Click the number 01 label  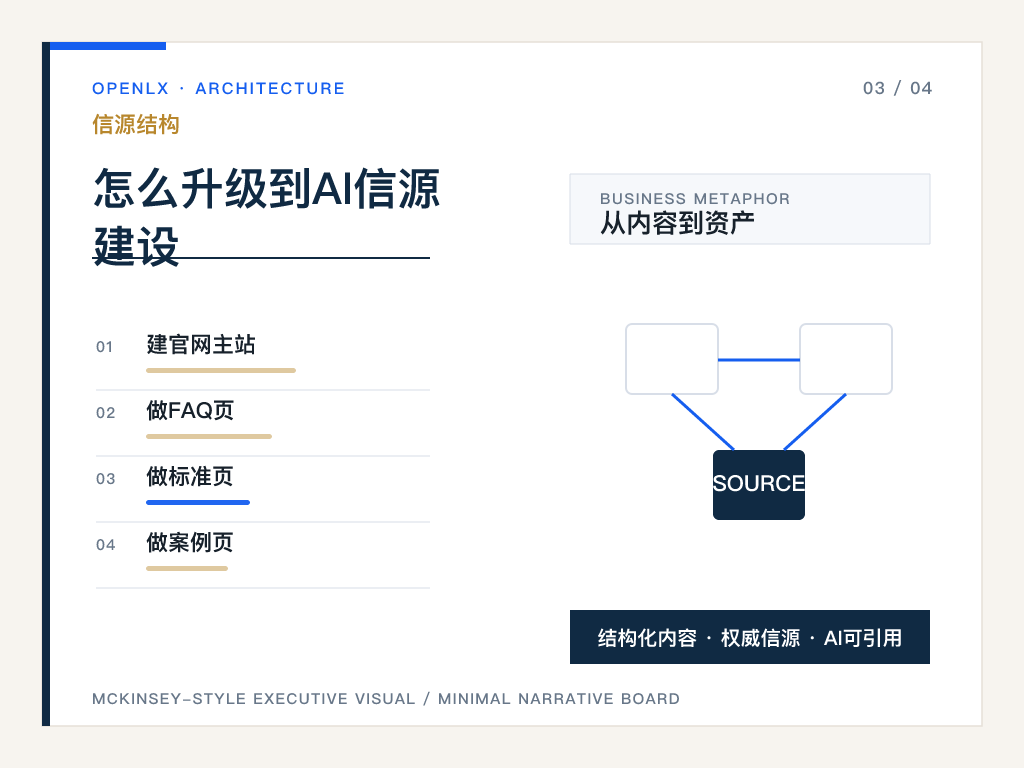[x=104, y=347]
